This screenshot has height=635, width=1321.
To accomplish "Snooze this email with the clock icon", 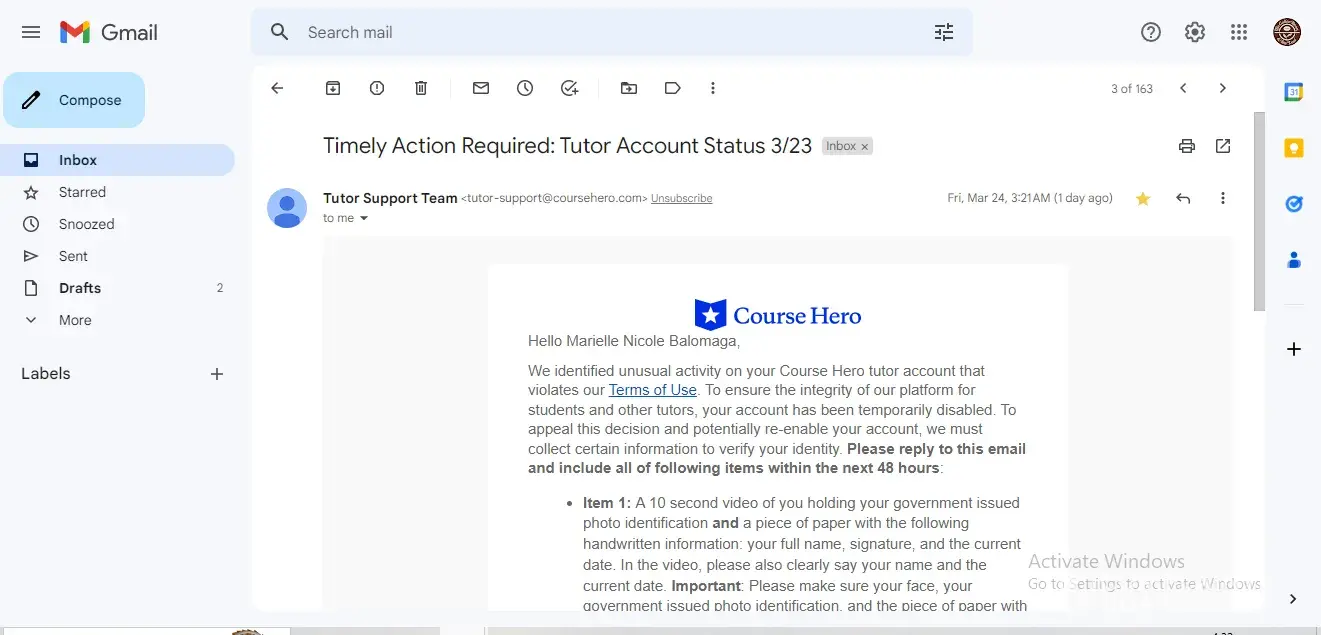I will (525, 88).
